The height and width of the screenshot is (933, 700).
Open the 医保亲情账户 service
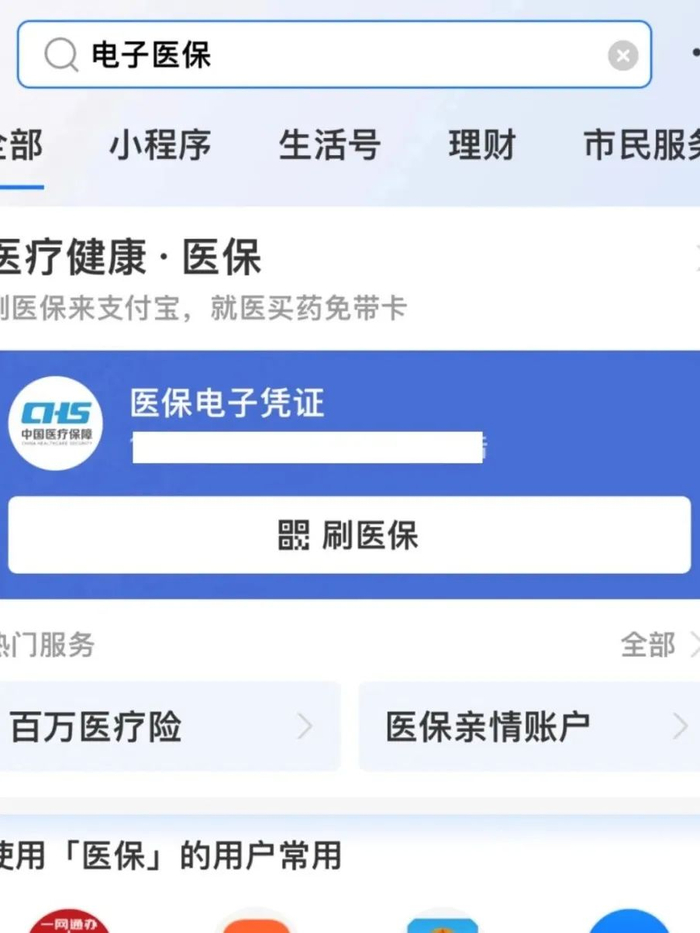tap(488, 727)
